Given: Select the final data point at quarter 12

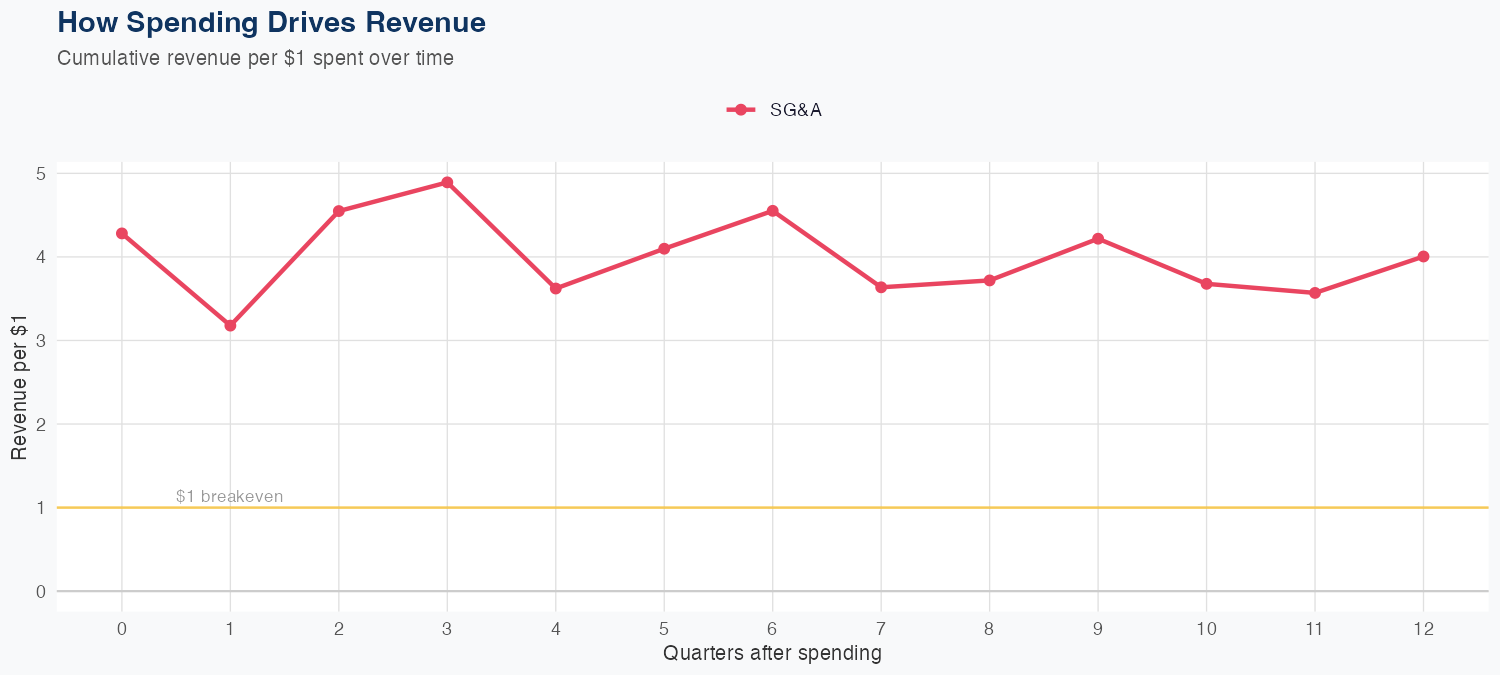Looking at the screenshot, I should [1423, 256].
